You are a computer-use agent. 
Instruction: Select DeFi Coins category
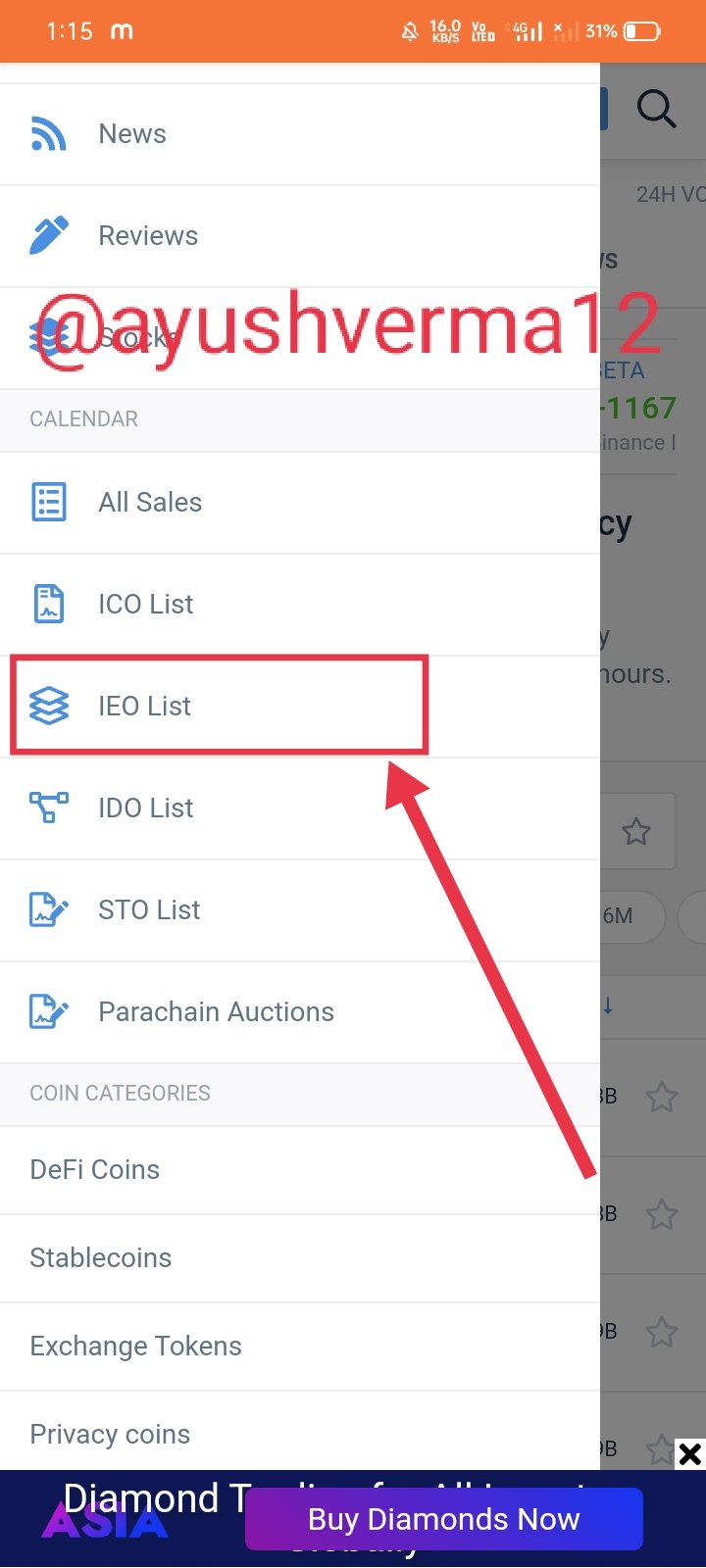tap(95, 1169)
